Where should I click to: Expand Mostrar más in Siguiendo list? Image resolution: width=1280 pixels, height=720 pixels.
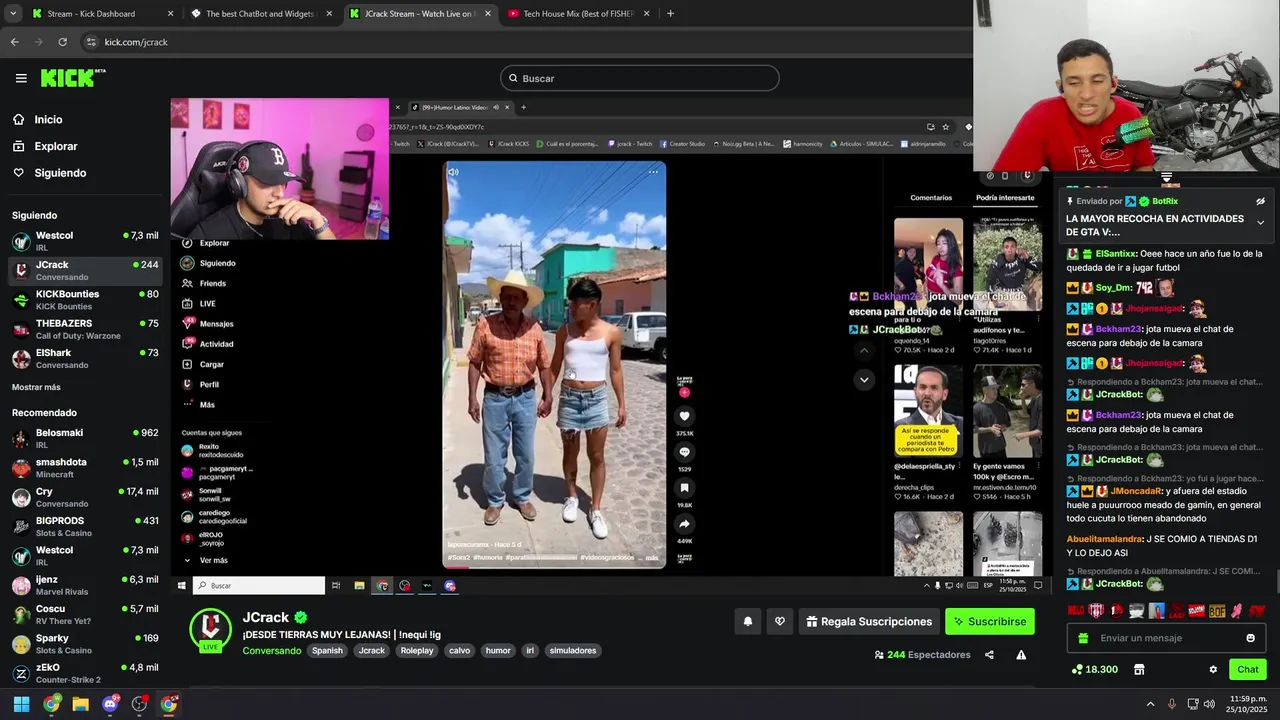(36, 387)
